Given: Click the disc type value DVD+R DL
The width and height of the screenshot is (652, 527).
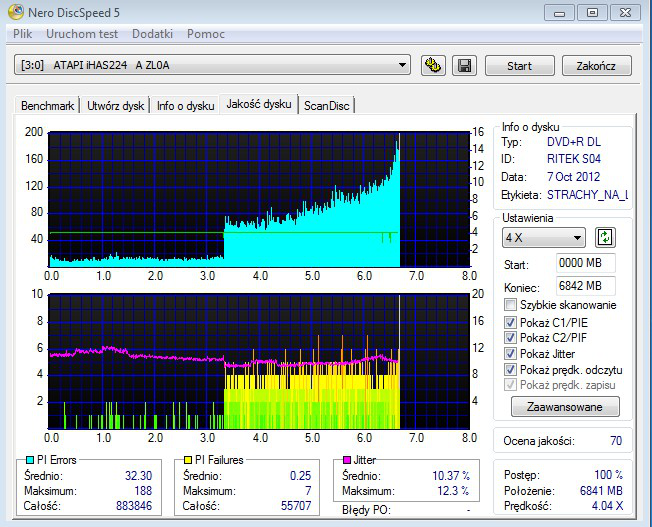Looking at the screenshot, I should [x=574, y=142].
